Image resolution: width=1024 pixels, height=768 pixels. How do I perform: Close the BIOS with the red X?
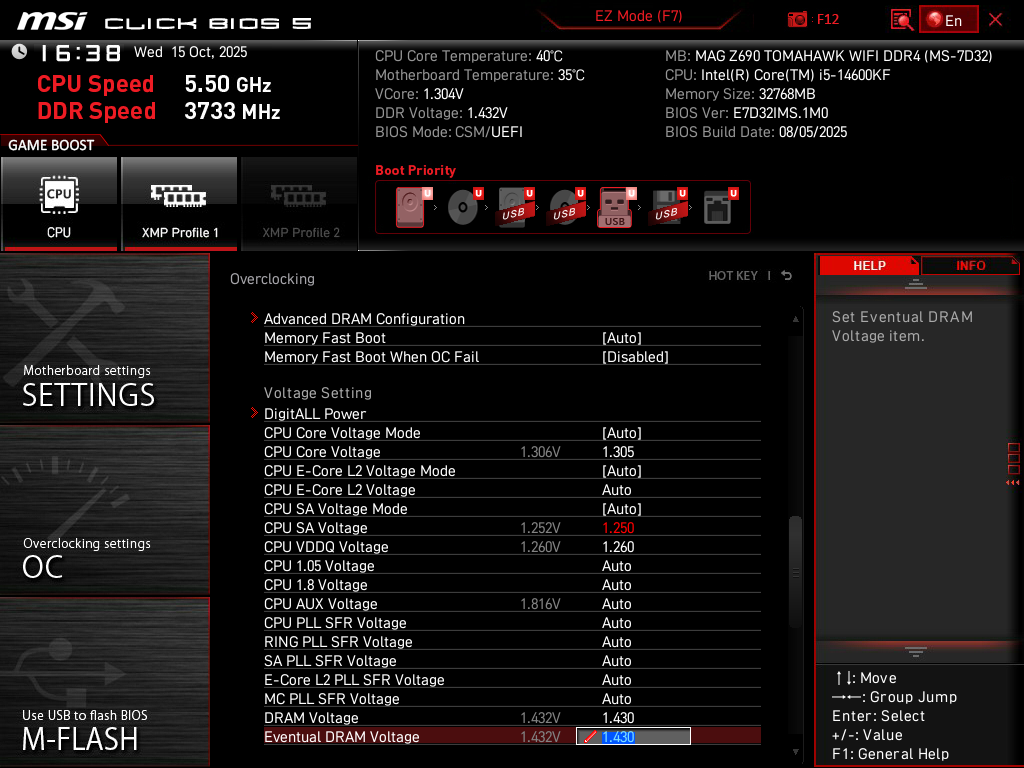coord(995,20)
